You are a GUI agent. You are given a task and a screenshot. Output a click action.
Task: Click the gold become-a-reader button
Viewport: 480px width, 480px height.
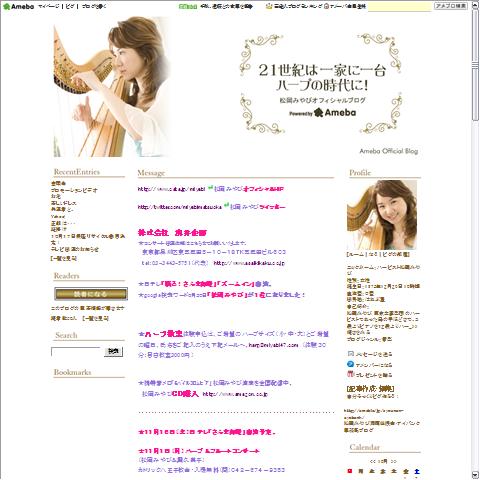[91, 294]
